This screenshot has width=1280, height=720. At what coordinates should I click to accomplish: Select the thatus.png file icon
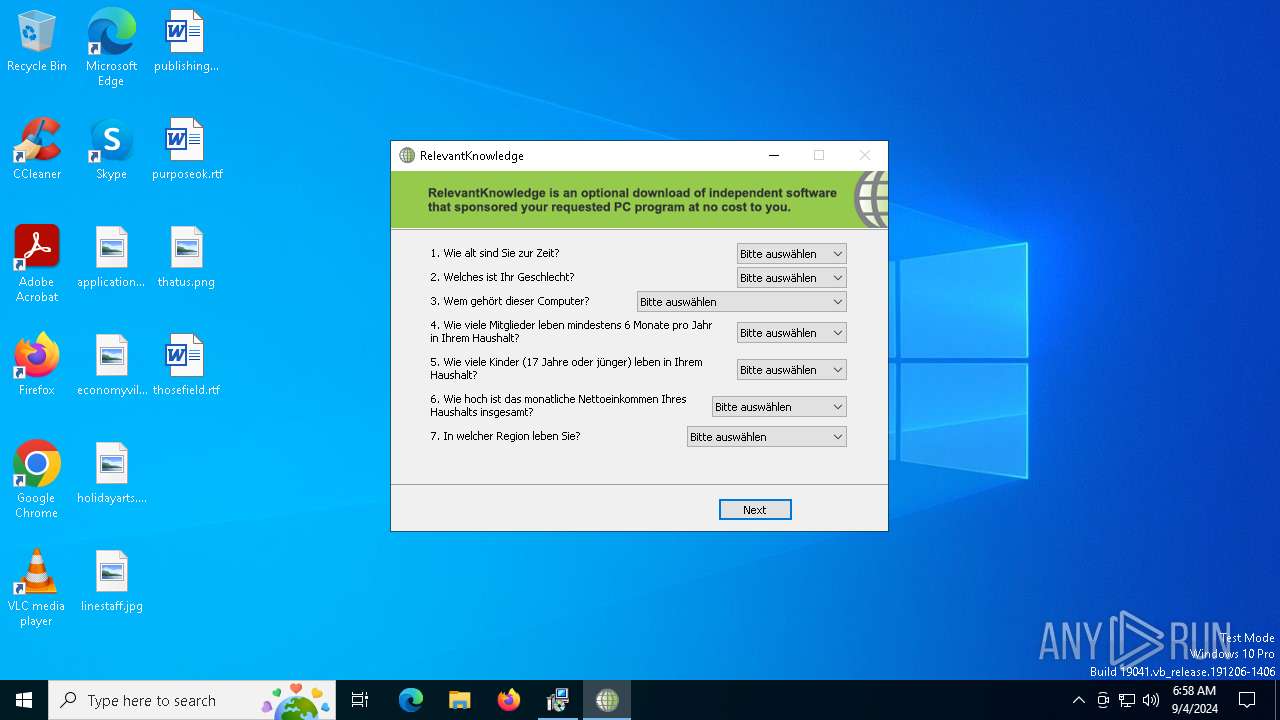click(x=186, y=258)
